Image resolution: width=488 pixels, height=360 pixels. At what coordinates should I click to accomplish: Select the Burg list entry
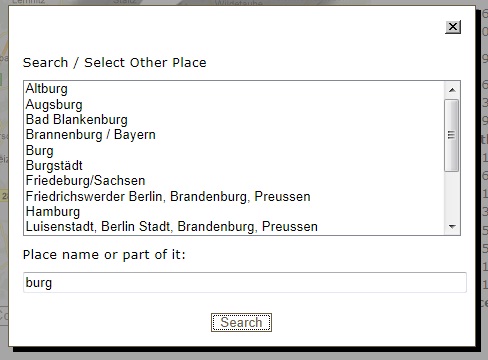[234, 150]
